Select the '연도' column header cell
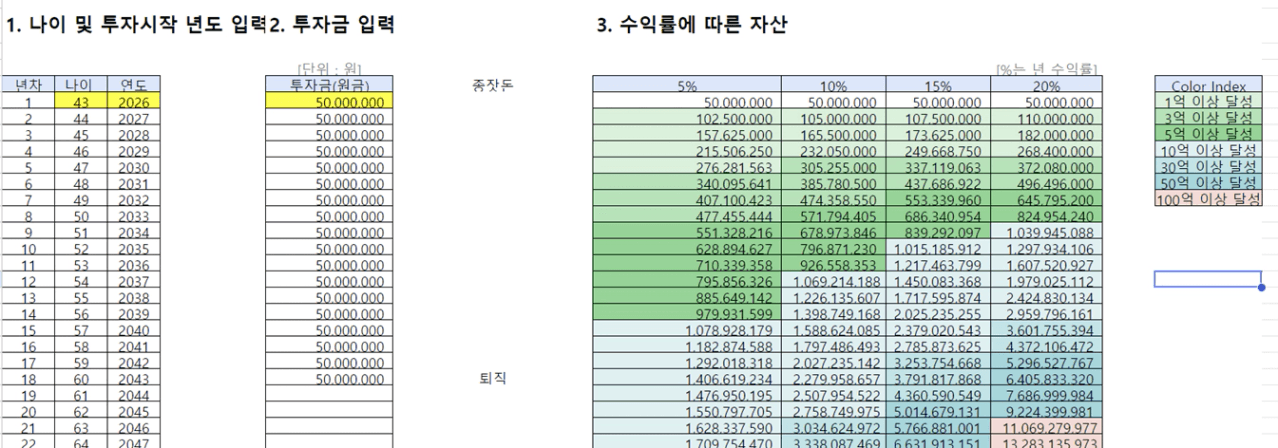The image size is (1278, 448). [x=133, y=86]
